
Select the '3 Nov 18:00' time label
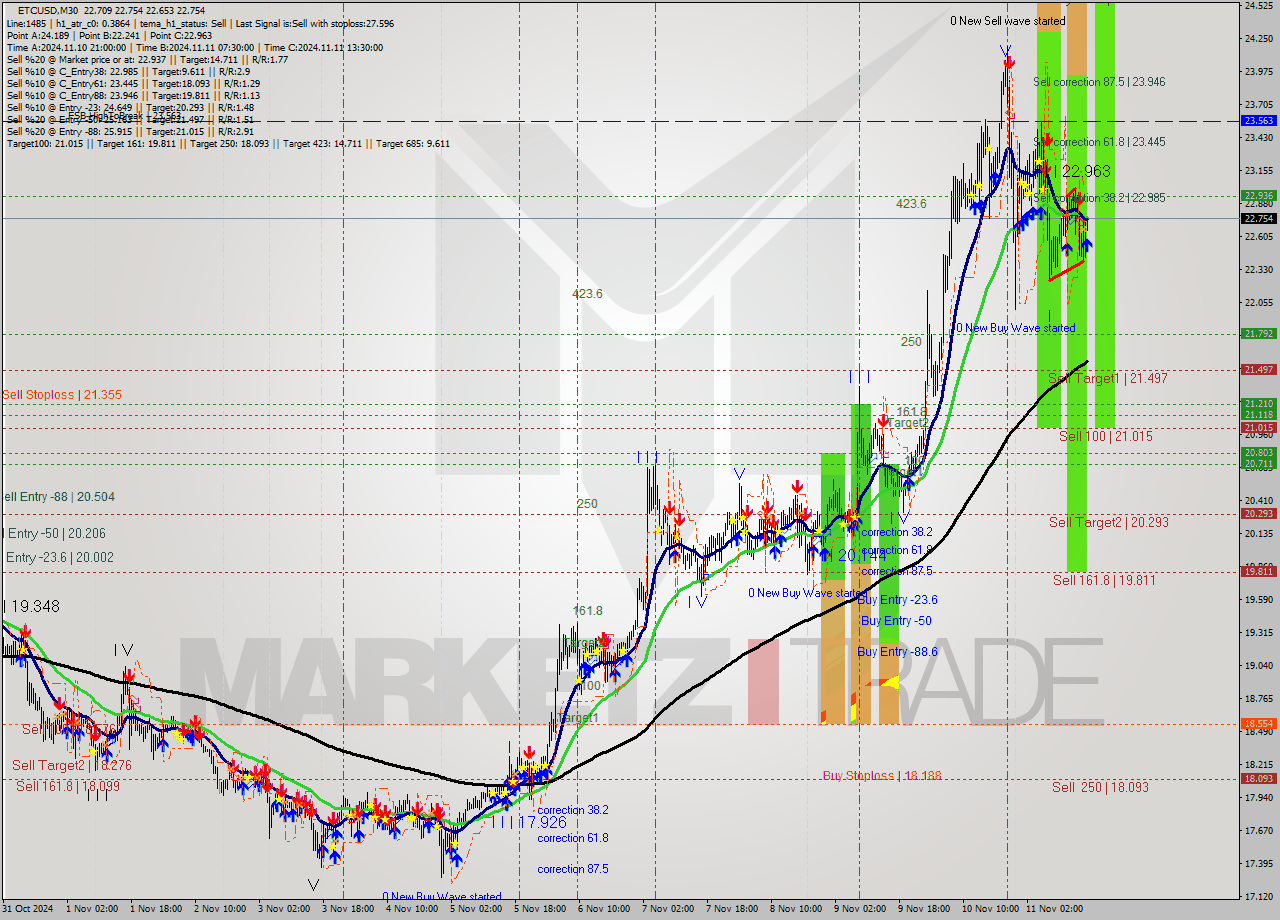pyautogui.click(x=348, y=909)
